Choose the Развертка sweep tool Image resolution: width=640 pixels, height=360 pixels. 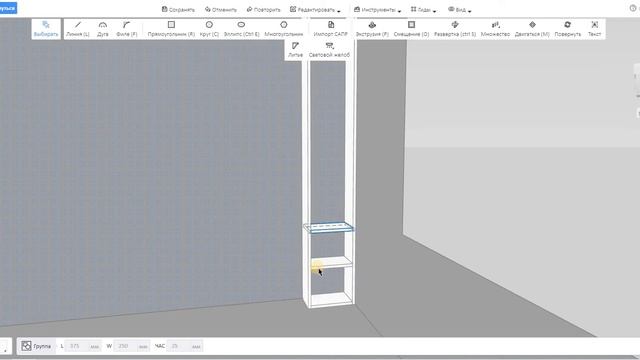click(x=455, y=29)
